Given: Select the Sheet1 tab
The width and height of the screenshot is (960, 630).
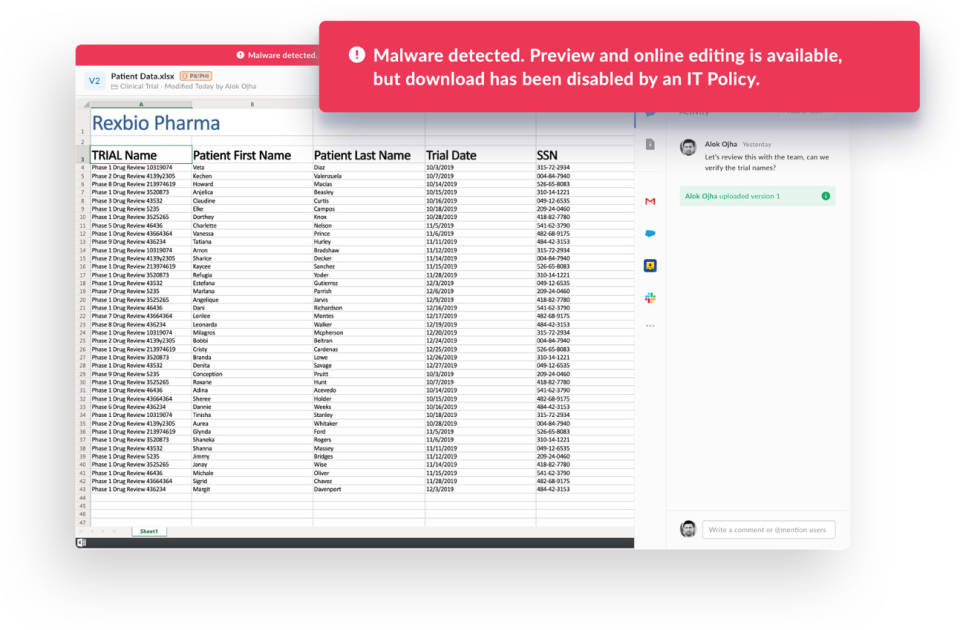Looking at the screenshot, I should (x=149, y=531).
